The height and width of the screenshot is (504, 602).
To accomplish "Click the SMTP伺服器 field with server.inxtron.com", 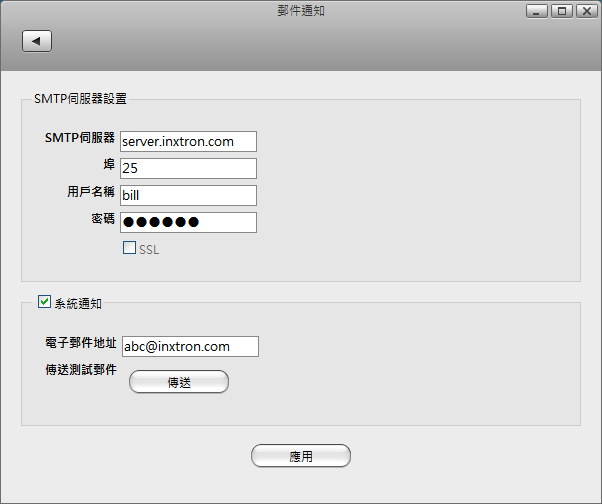I will [x=188, y=141].
